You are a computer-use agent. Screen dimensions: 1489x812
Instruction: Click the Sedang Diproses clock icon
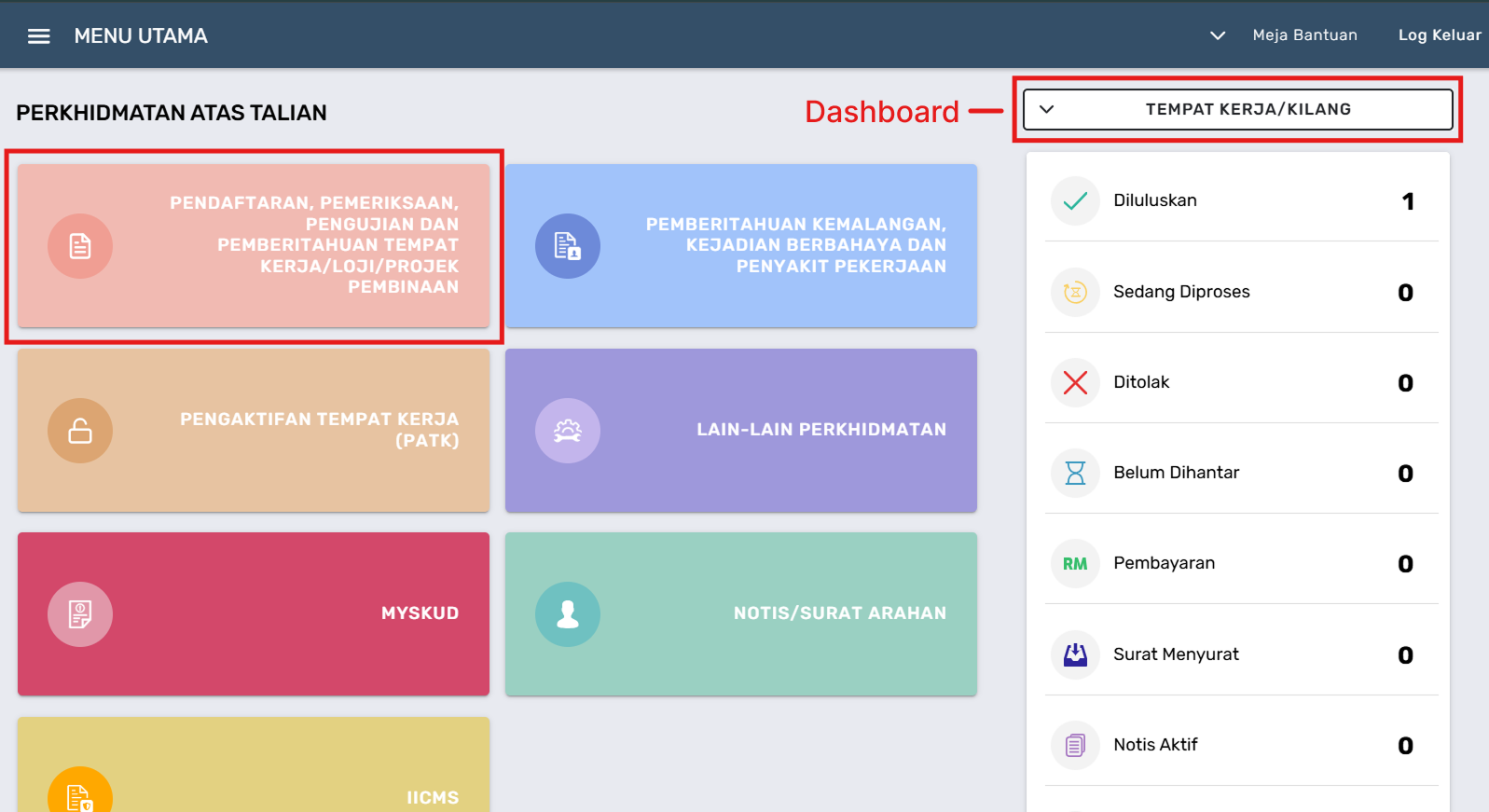[1075, 293]
